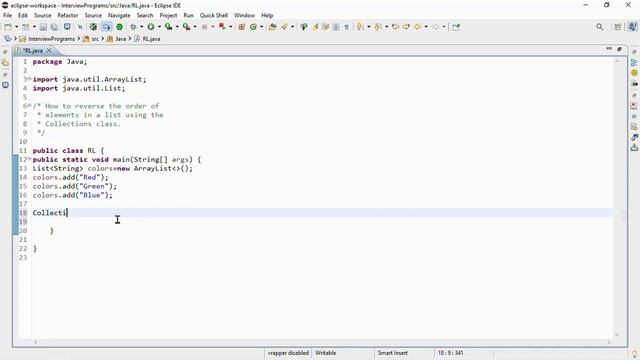Toggle the highlighted blue toolbar button

107,27
